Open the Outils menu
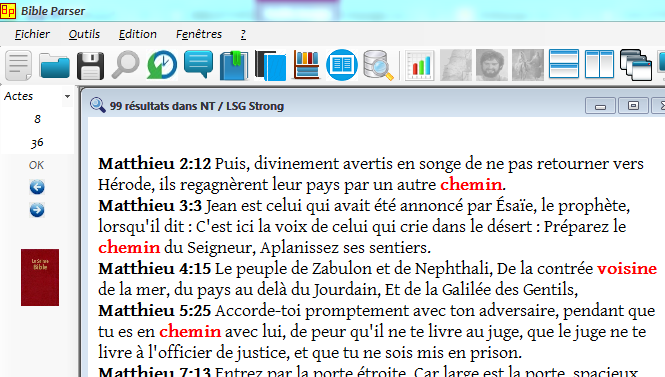The image size is (665, 377). (84, 34)
